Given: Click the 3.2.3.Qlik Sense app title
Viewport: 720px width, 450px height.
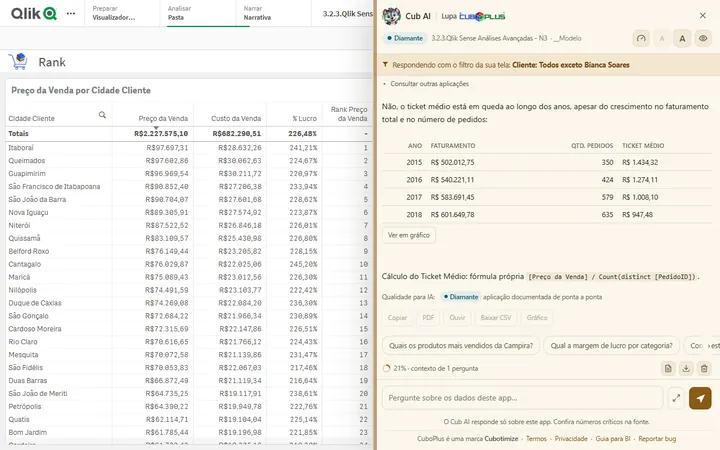Looking at the screenshot, I should [347, 14].
